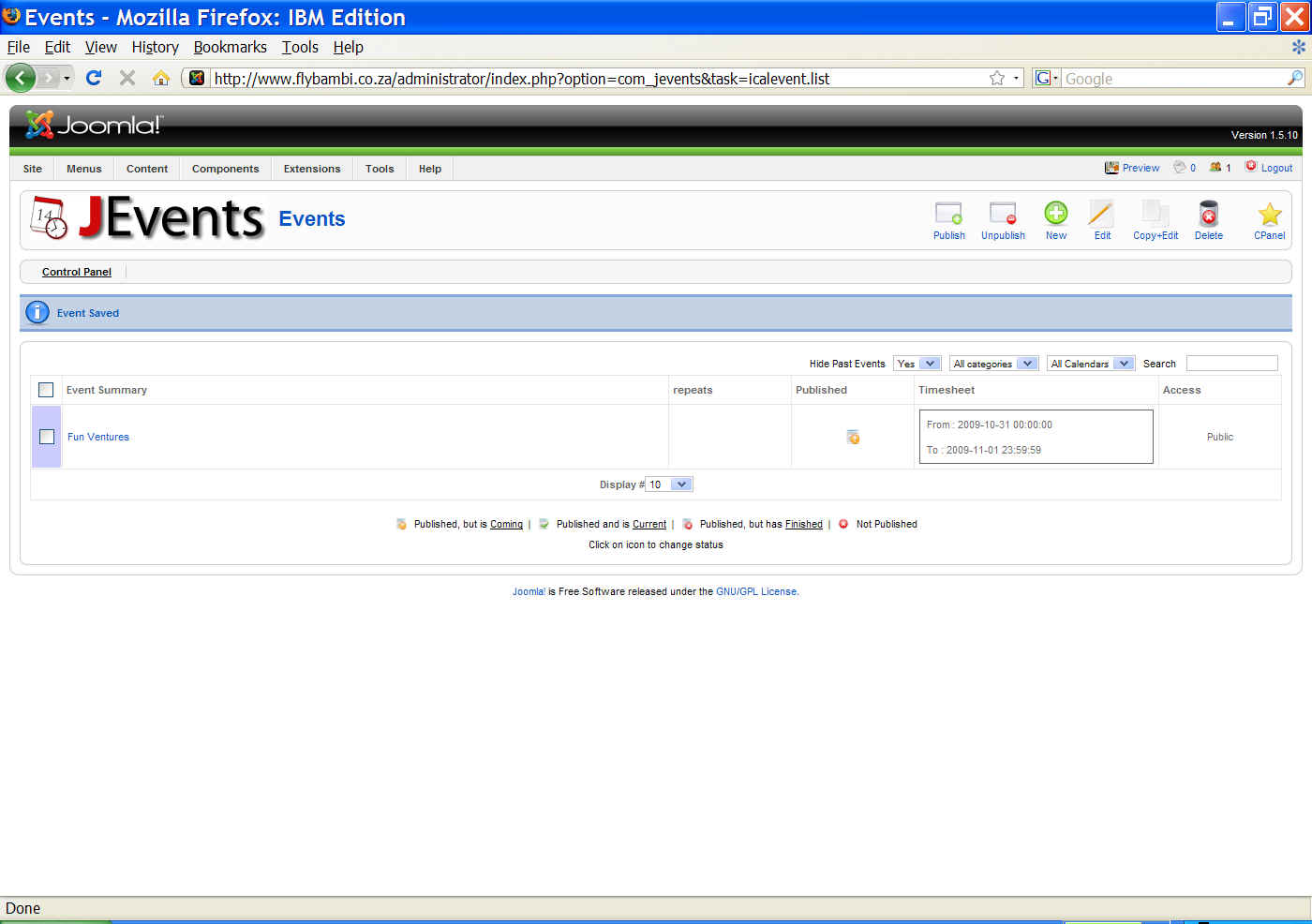Viewport: 1312px width, 924px height.
Task: Toggle published status icon for Fun Ventures
Action: [x=853, y=437]
